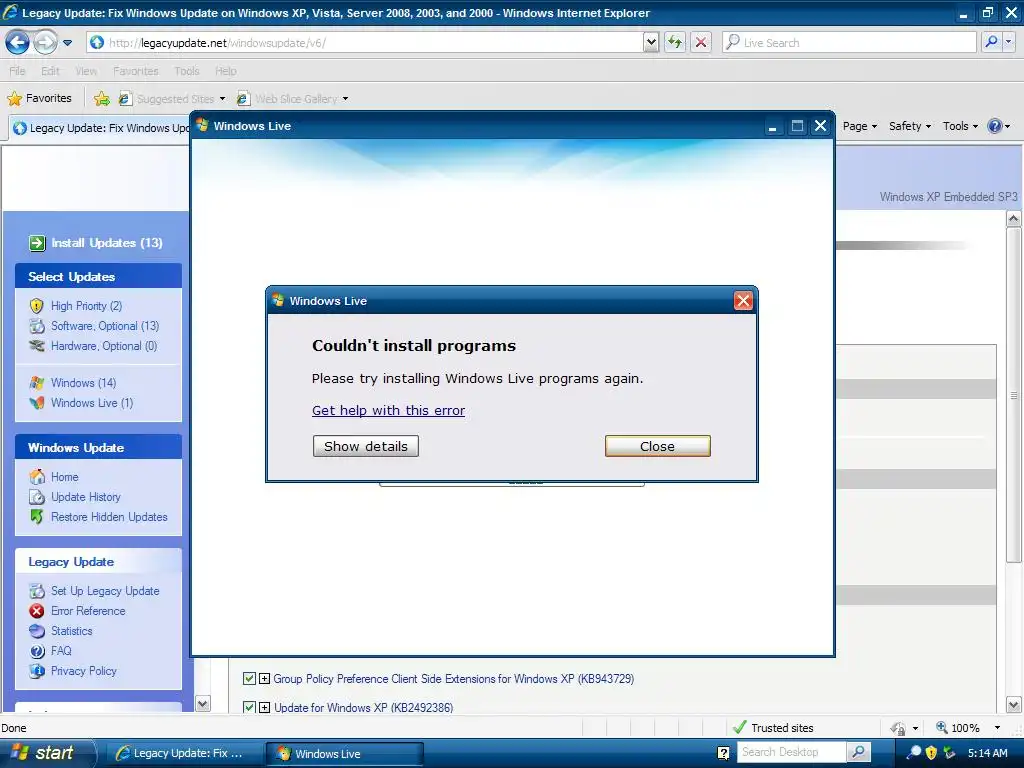Click the Favorites star button
The height and width of the screenshot is (768, 1024).
(x=39, y=99)
